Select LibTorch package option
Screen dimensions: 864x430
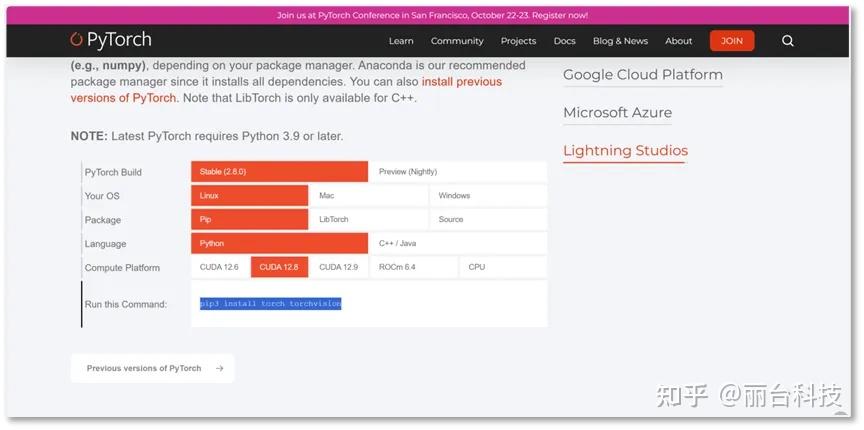tap(368, 220)
